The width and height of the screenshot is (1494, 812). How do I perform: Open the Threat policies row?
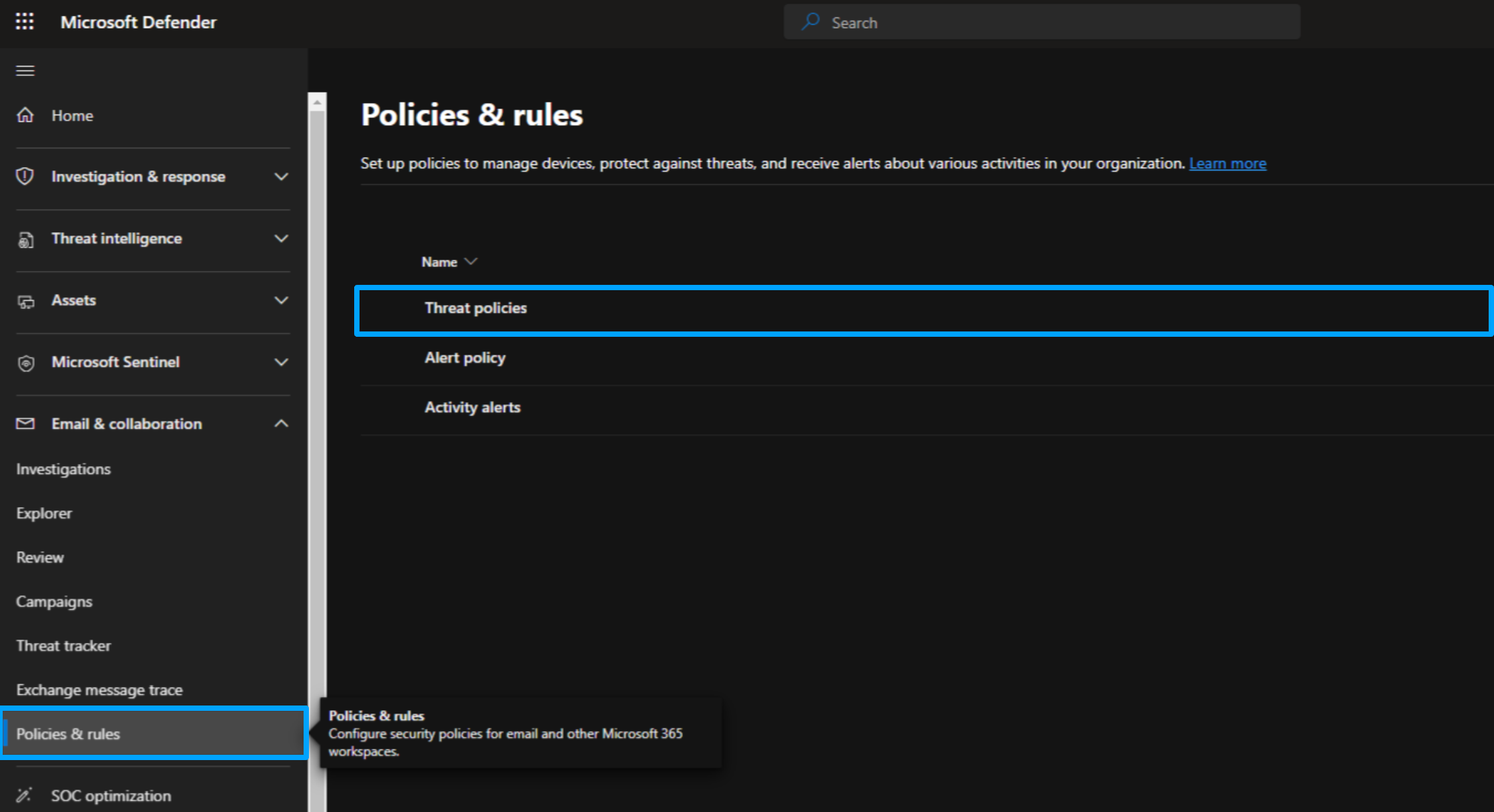click(476, 308)
